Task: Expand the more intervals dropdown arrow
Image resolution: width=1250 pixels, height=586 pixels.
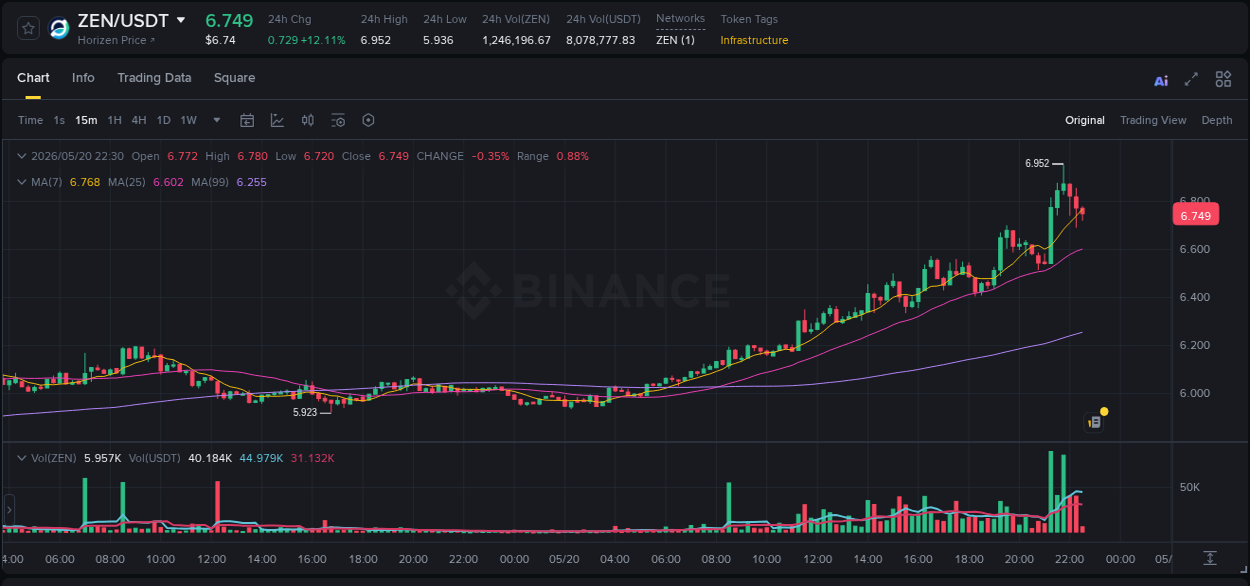Action: coord(217,120)
